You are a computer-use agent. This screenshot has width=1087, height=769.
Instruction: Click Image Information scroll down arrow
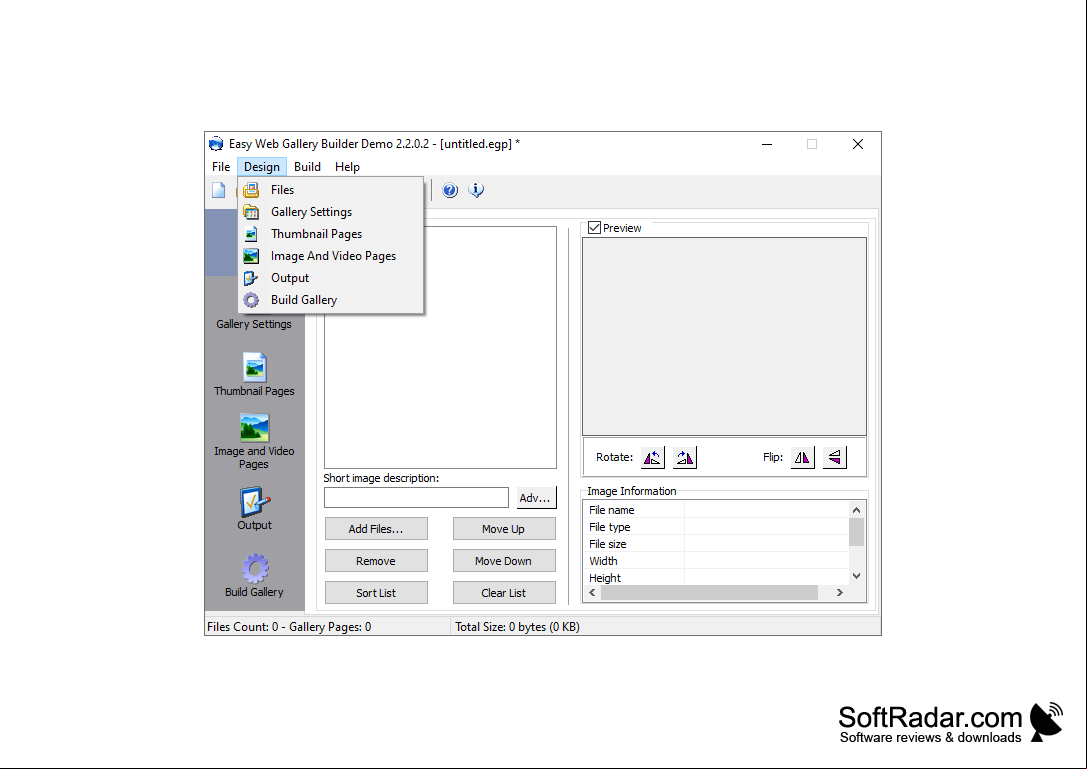857,576
